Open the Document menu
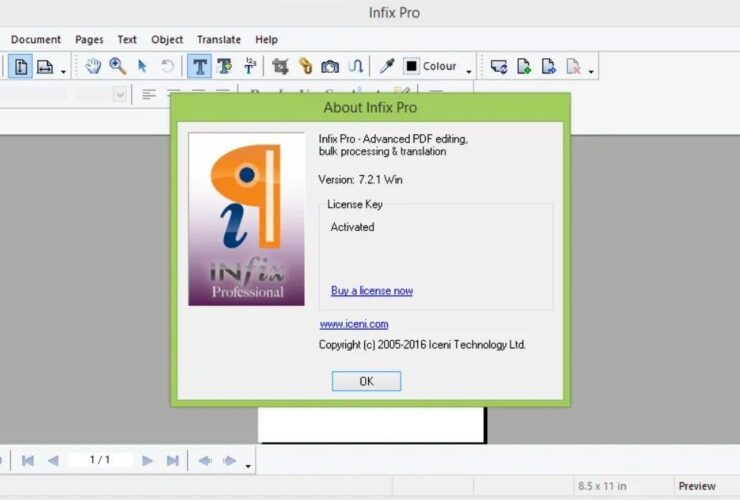Image resolution: width=740 pixels, height=500 pixels. pyautogui.click(x=36, y=40)
